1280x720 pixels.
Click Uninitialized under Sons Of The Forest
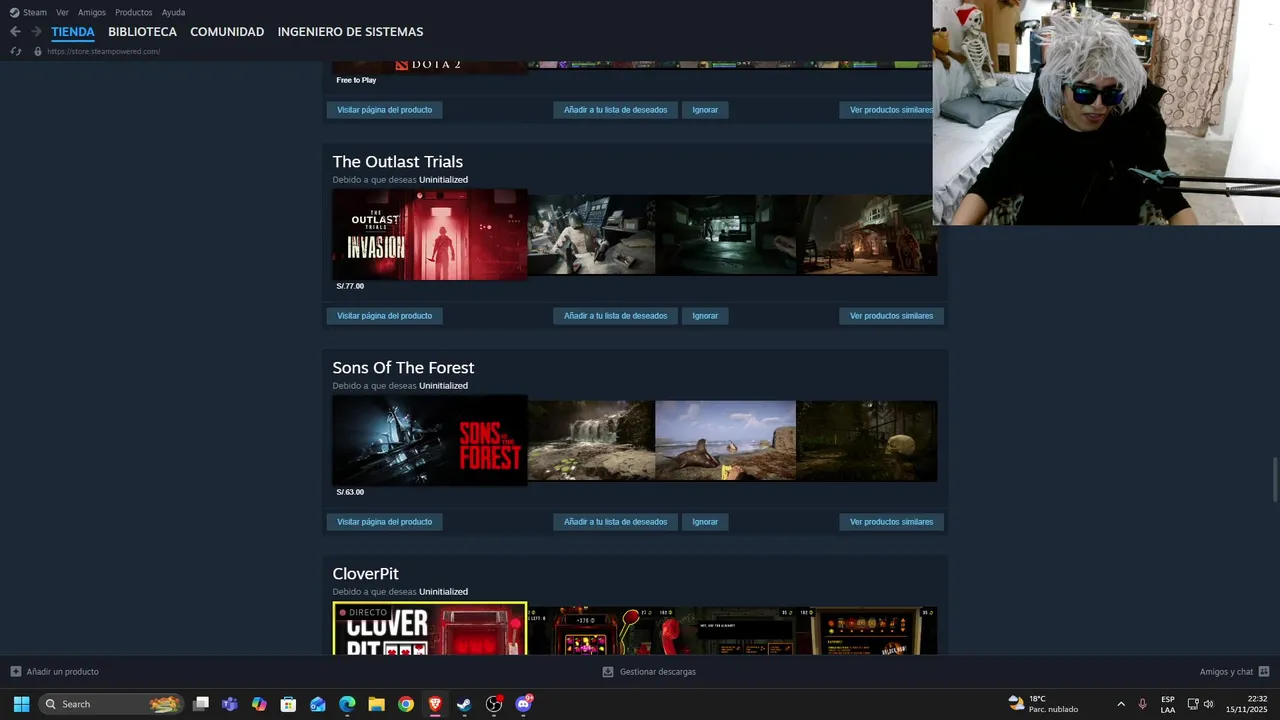[x=443, y=386]
